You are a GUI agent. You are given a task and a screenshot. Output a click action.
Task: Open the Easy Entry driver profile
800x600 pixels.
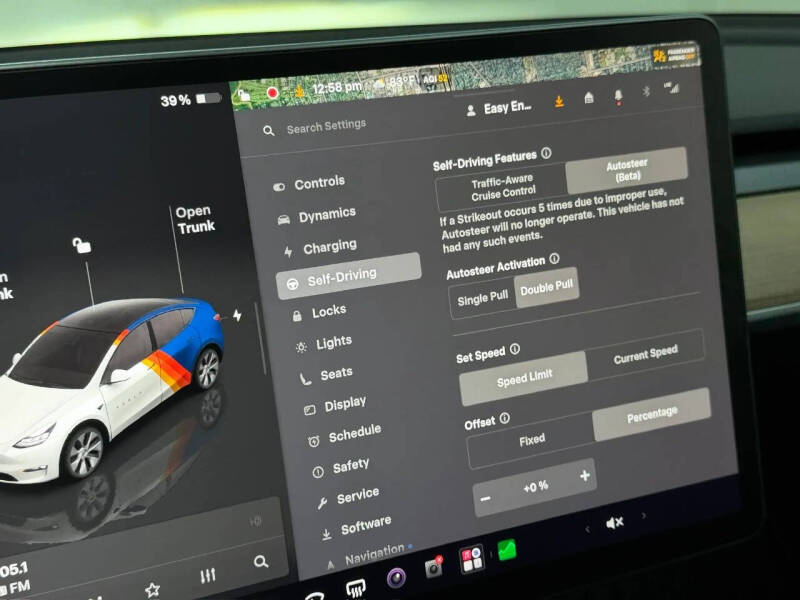499,108
